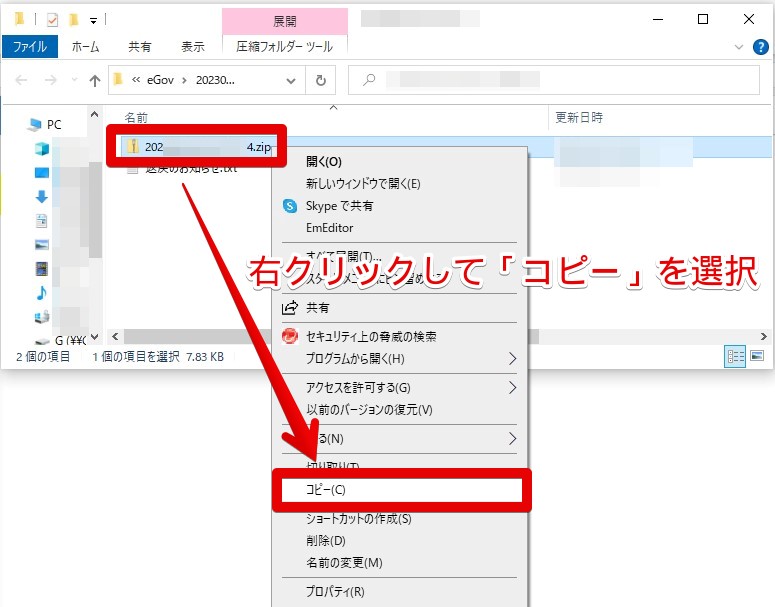Click the eGov breadcrumb in address bar
The width and height of the screenshot is (775, 607).
coord(160,80)
